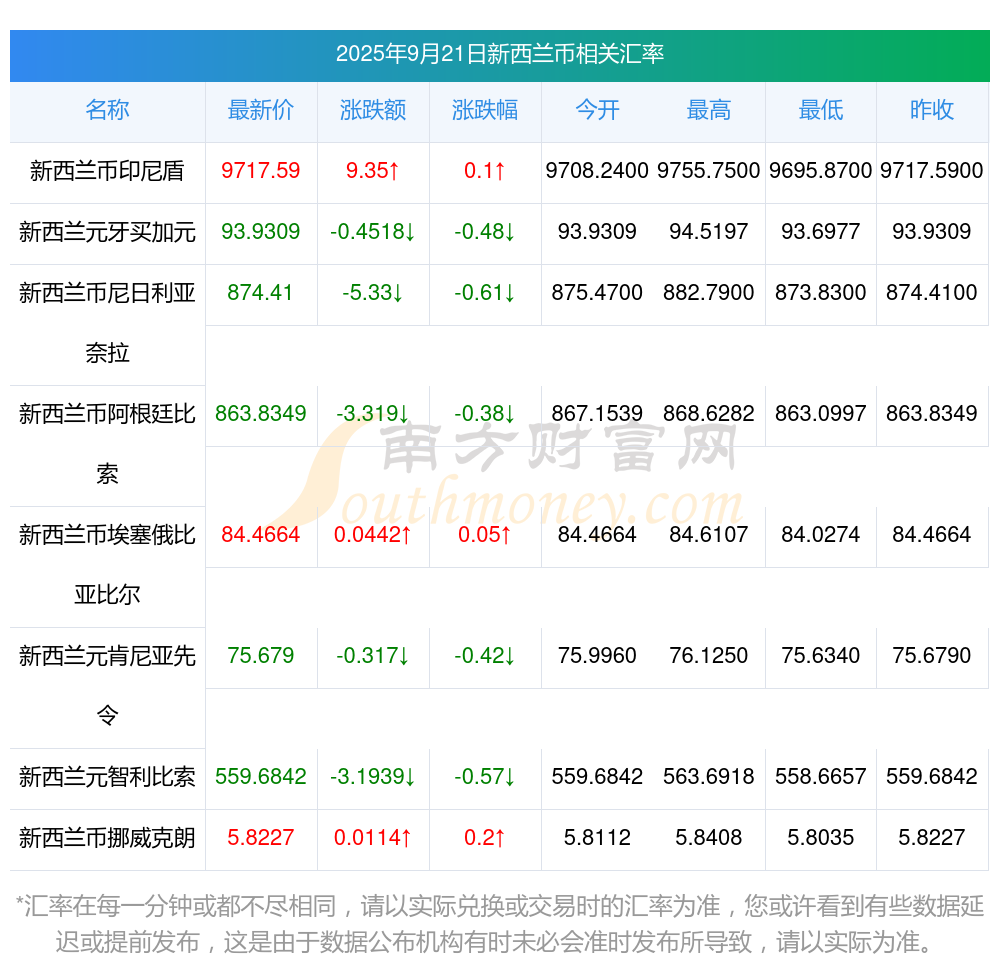Viewport: 1000px width, 973px height.
Task: Click open value 9708.2400
Action: (597, 171)
